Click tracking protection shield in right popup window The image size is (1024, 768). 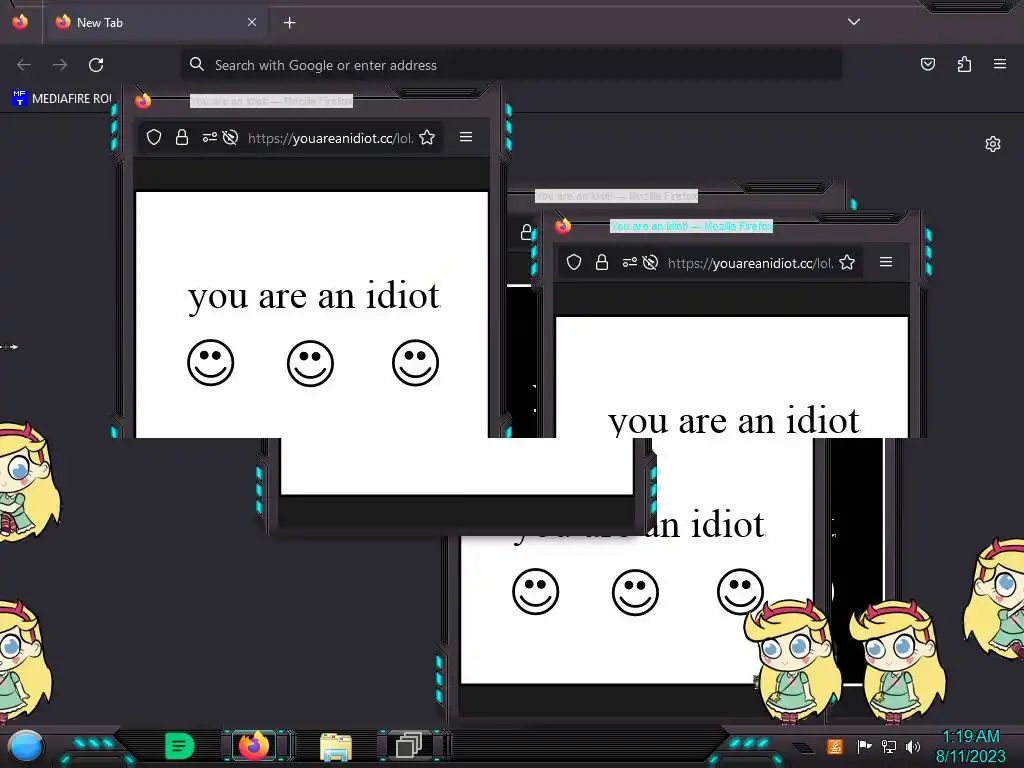(574, 263)
